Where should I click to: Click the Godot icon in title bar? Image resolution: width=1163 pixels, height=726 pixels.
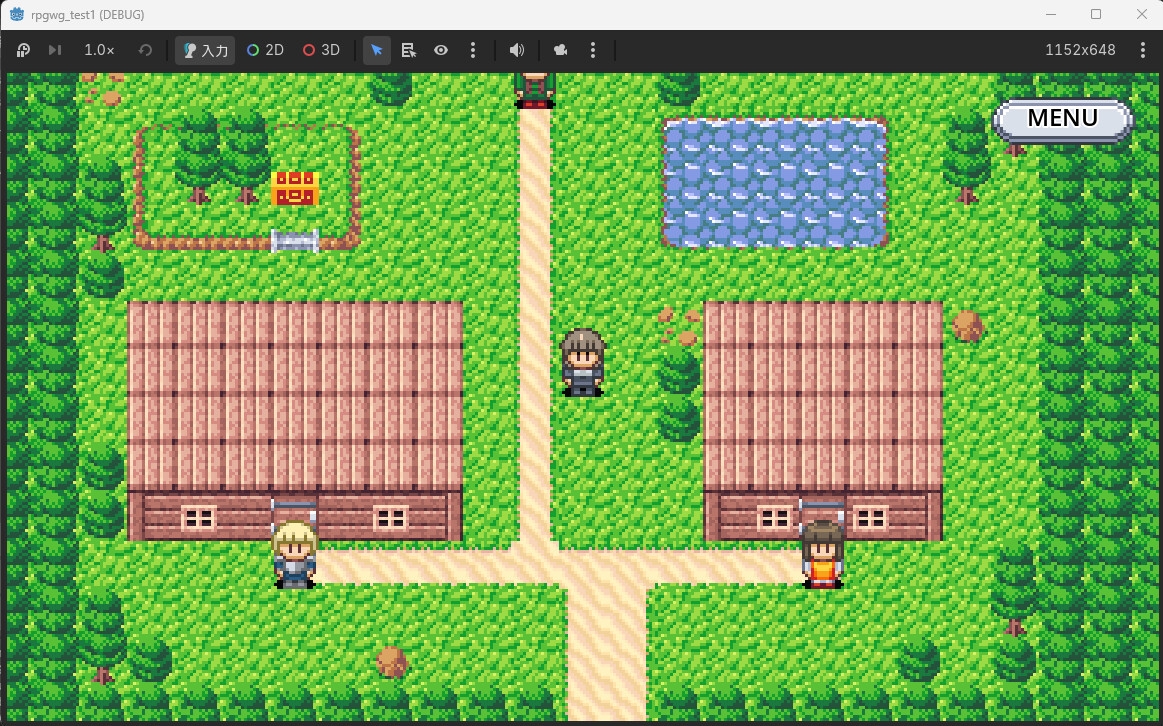(16, 14)
